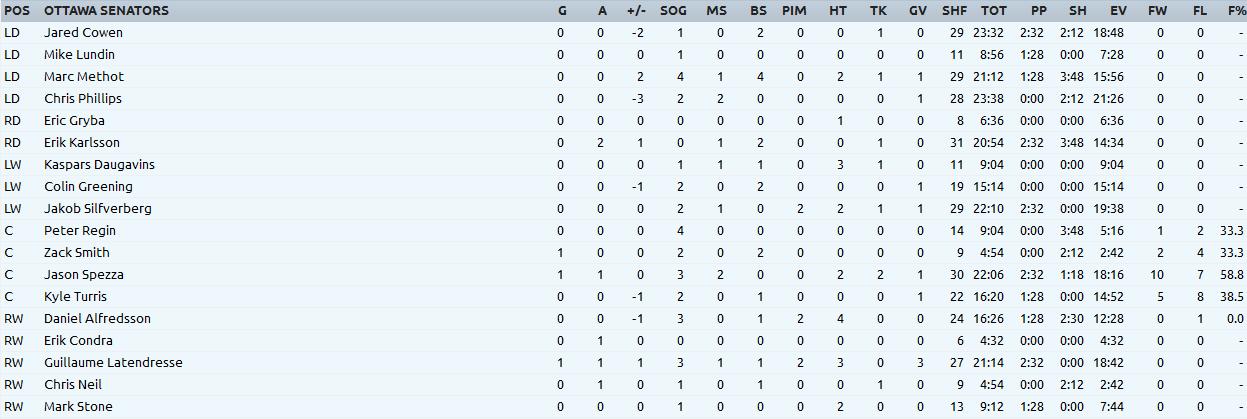The height and width of the screenshot is (419, 1247).
Task: Click the Jason Spezza player name
Action: point(84,274)
